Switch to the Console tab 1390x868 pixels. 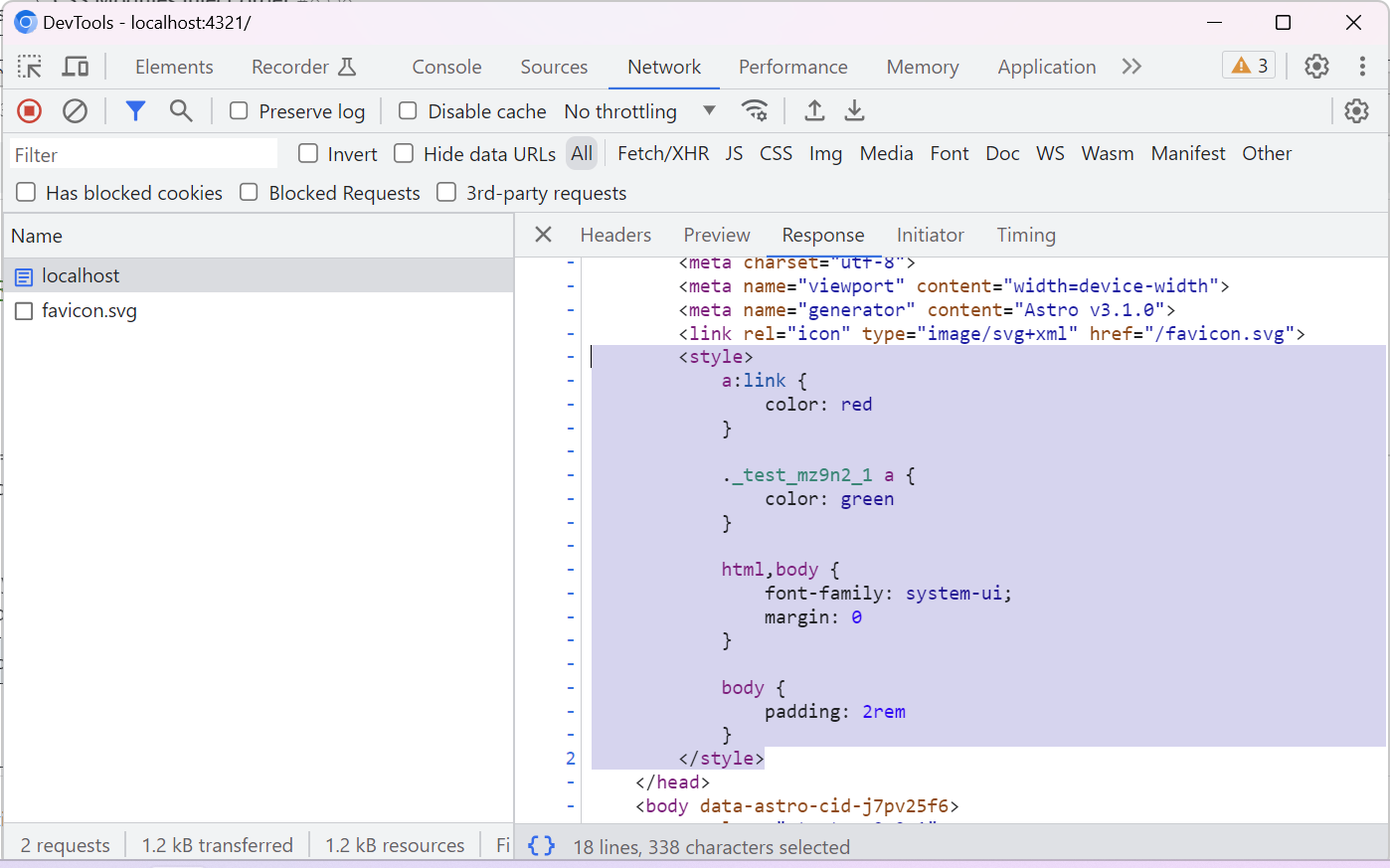pos(446,67)
